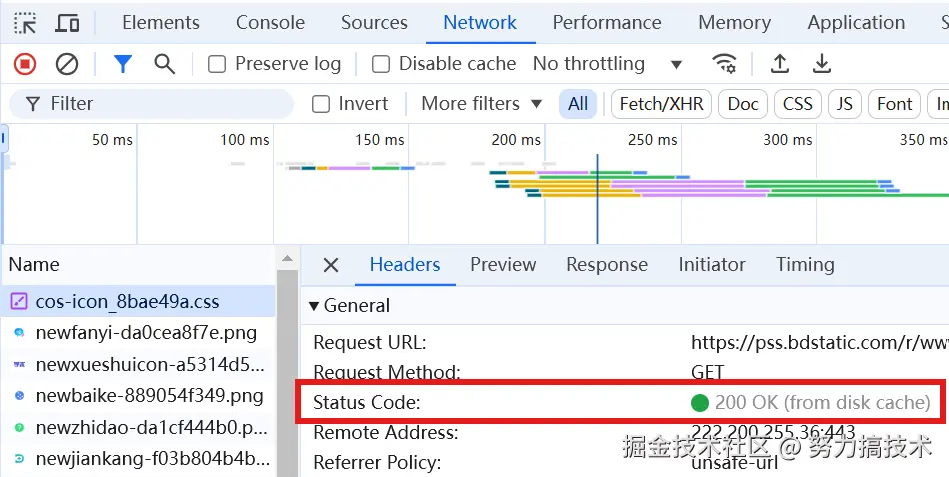Tick the Invert filter checkbox
Screen dimensions: 949x477
click(321, 104)
